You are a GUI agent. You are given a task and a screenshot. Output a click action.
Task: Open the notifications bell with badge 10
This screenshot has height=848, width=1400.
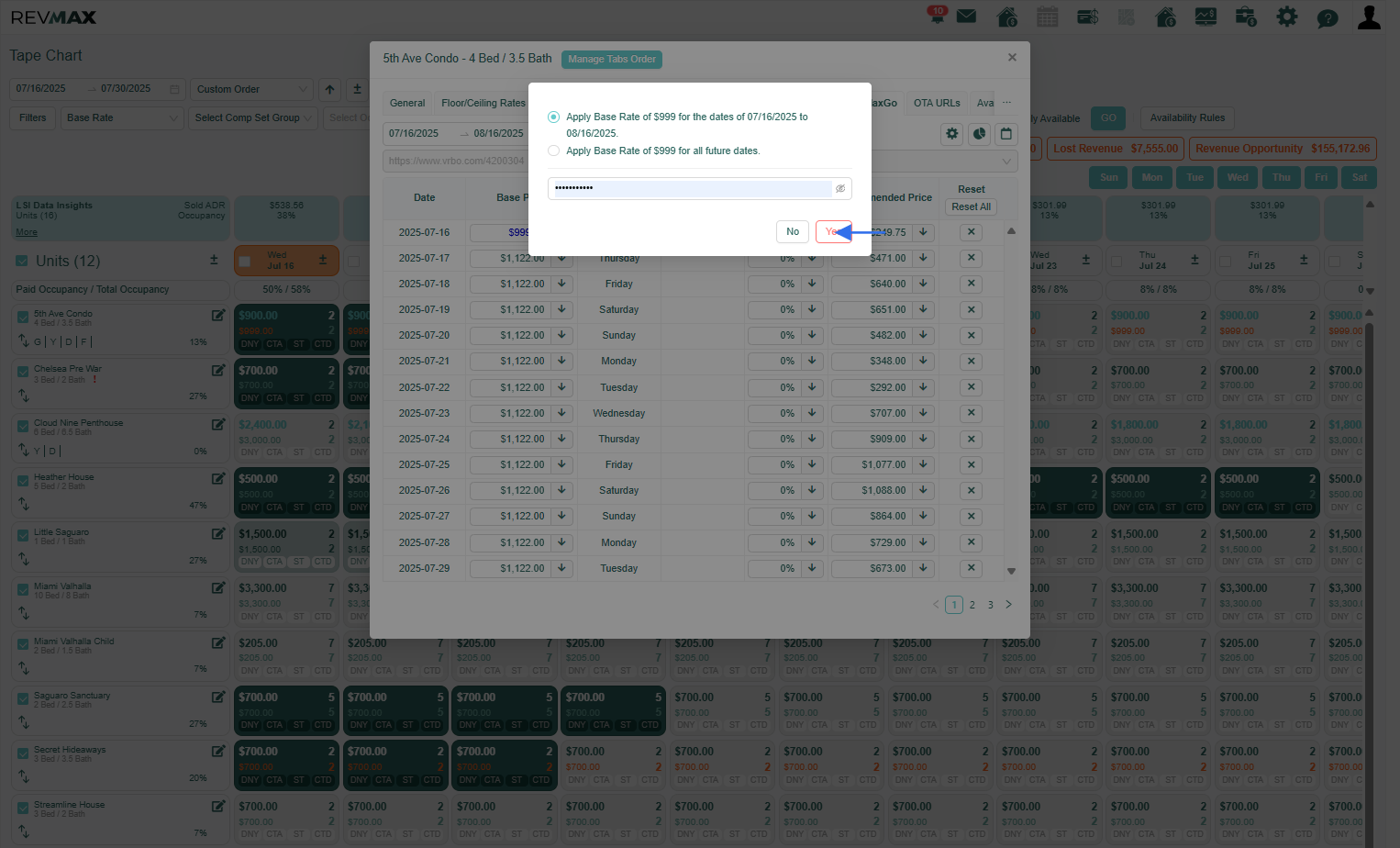click(937, 16)
